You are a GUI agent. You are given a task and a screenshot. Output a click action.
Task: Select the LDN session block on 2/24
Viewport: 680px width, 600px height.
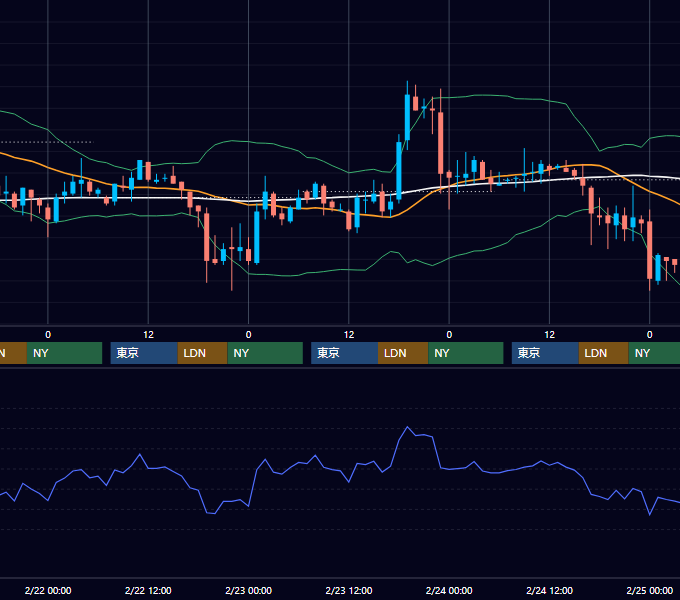(604, 353)
